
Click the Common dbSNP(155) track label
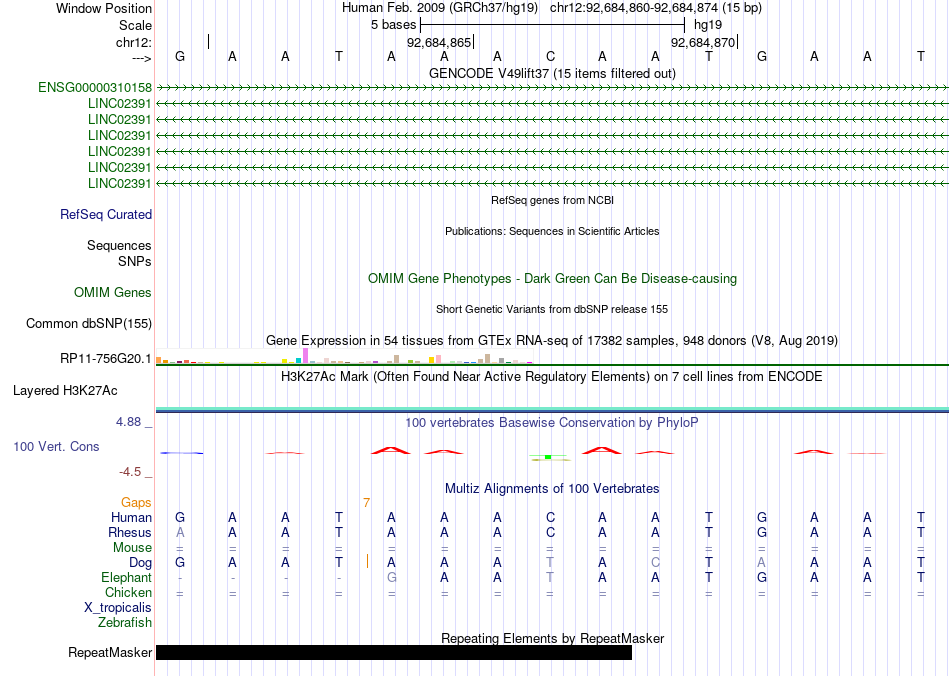point(89,323)
